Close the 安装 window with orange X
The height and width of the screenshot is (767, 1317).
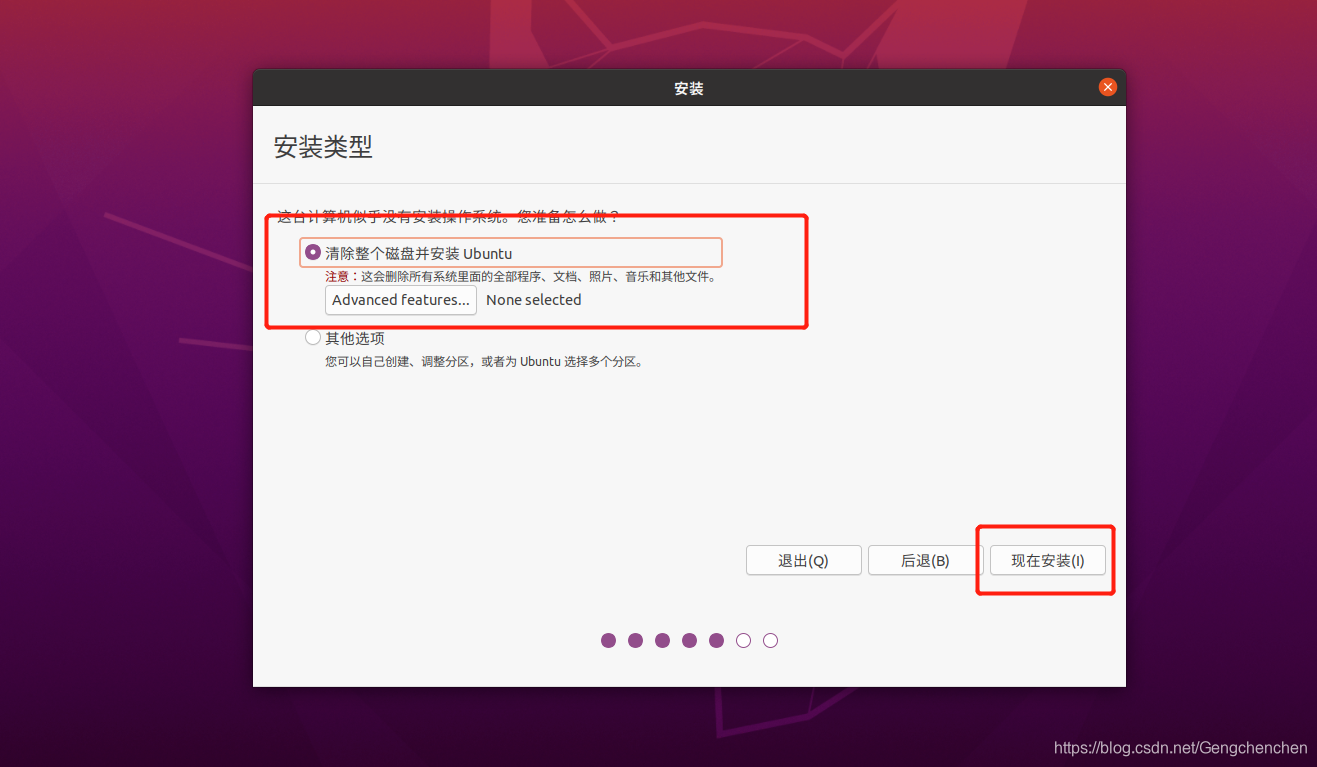tap(1107, 87)
